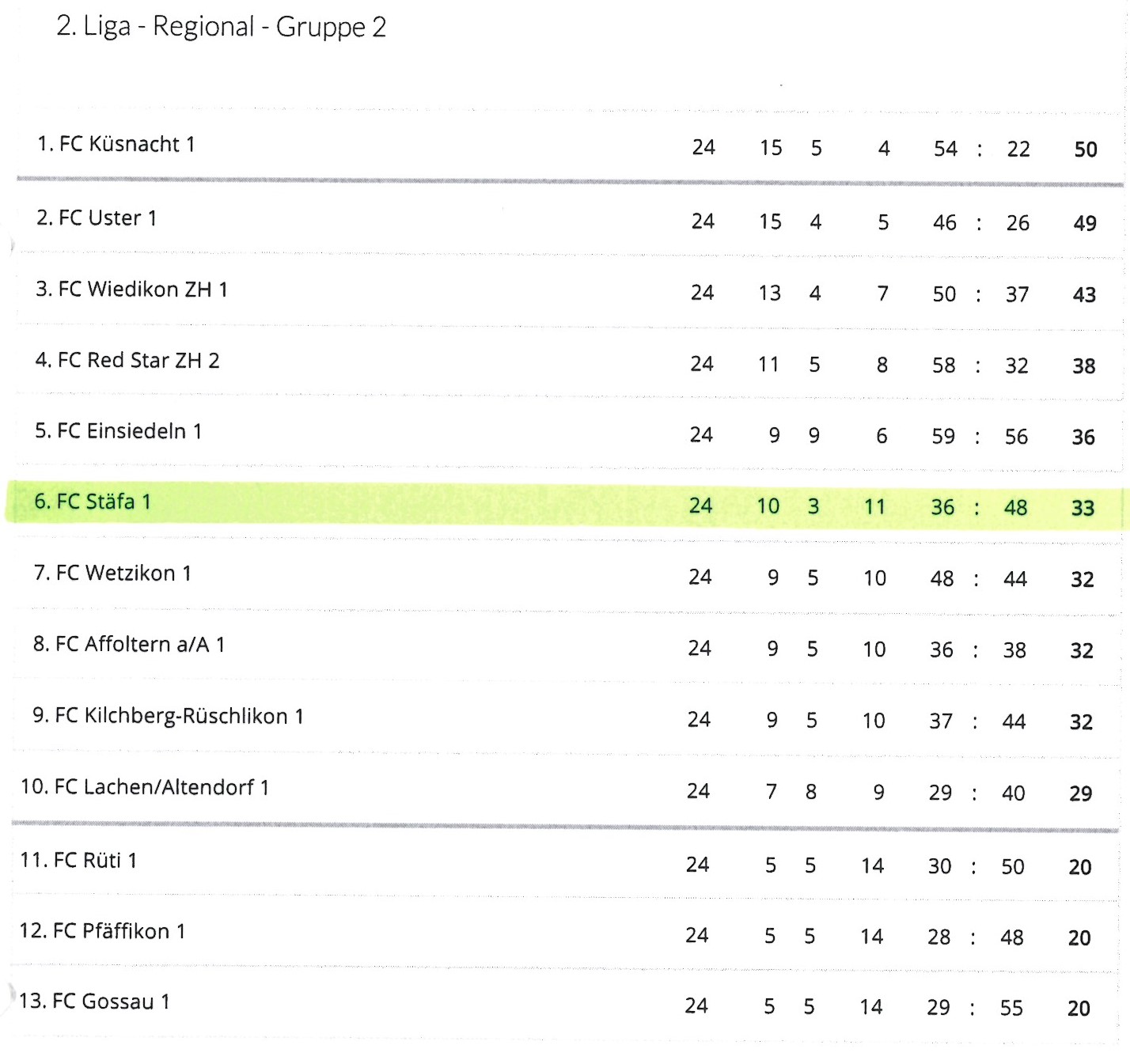
Task: Select team FC Küsnacht 1
Action: coord(127,144)
